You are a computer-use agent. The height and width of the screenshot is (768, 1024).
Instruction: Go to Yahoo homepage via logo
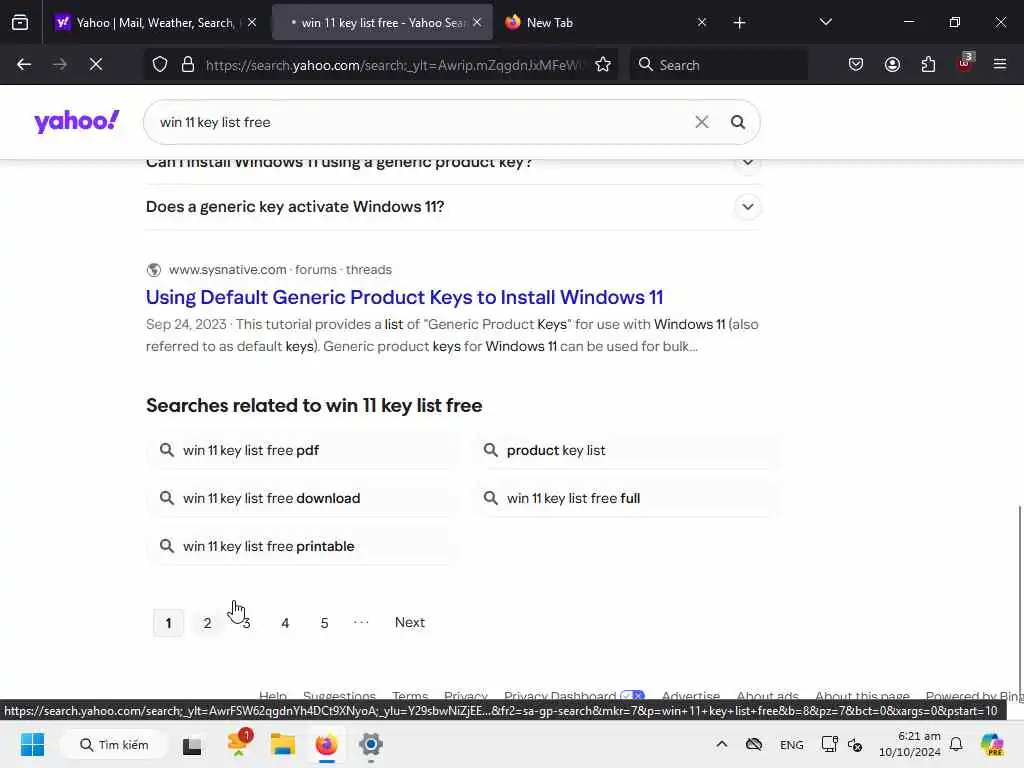pos(76,121)
